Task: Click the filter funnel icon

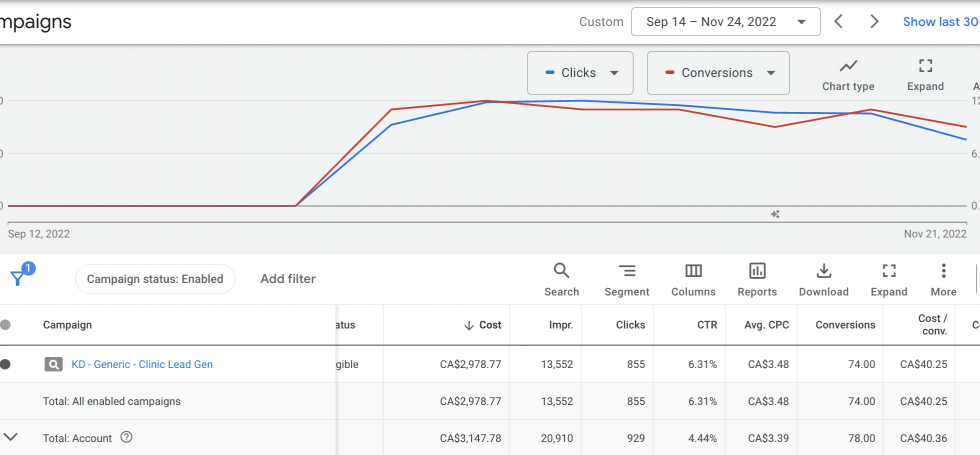Action: (19, 278)
